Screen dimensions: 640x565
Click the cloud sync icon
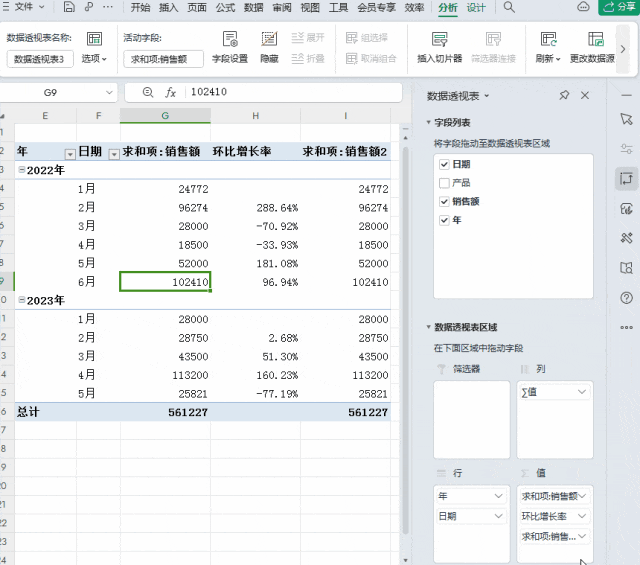point(583,7)
